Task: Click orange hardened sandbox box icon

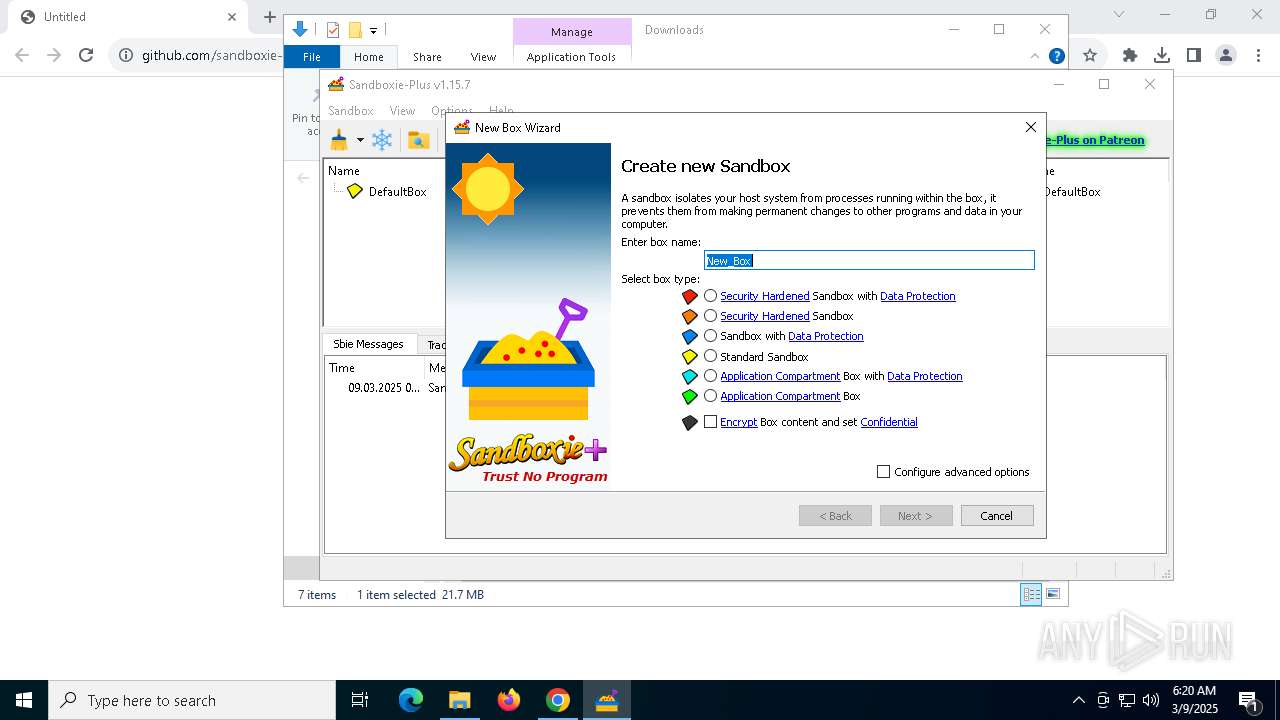Action: (689, 316)
